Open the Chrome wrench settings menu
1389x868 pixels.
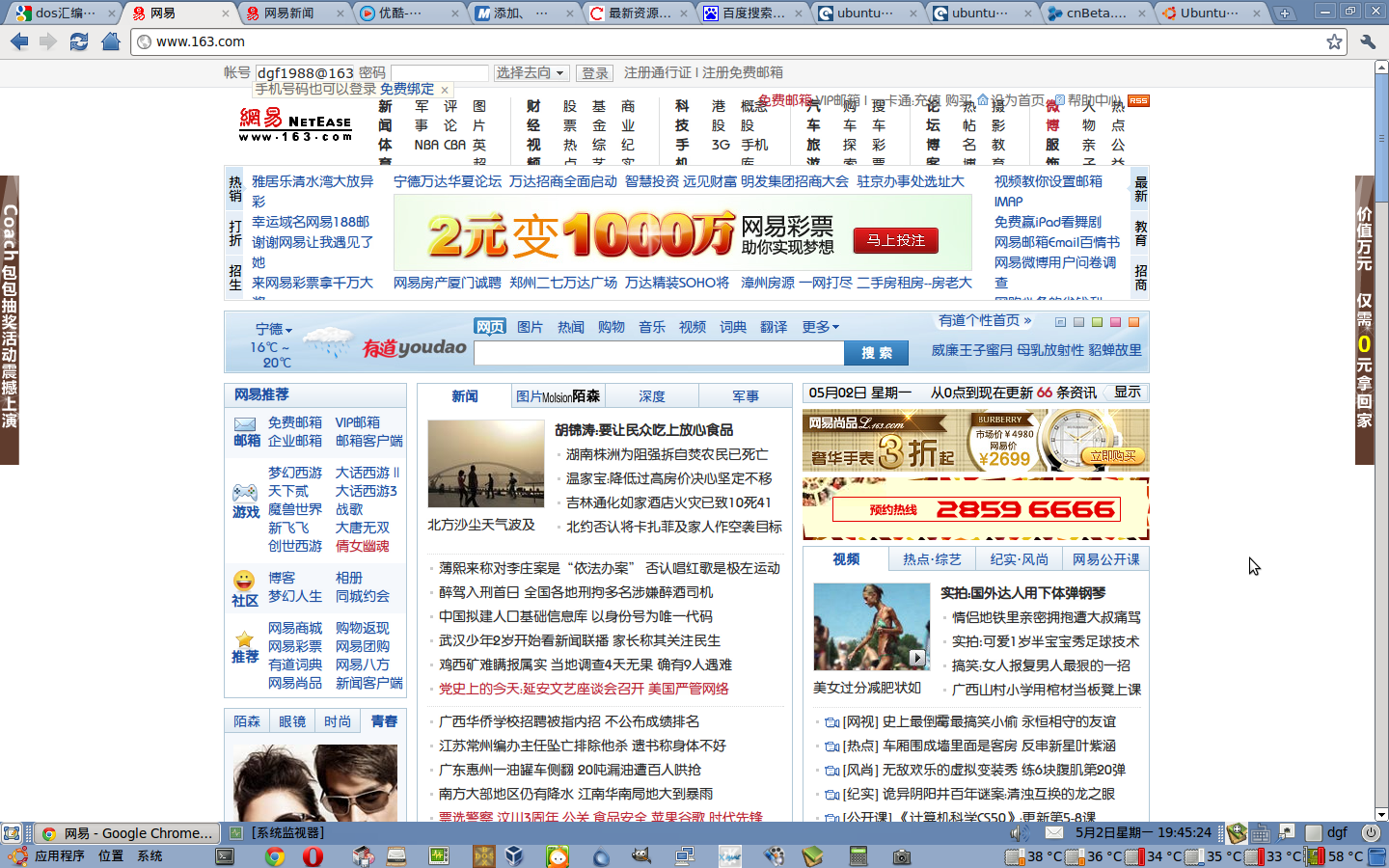[1367, 41]
